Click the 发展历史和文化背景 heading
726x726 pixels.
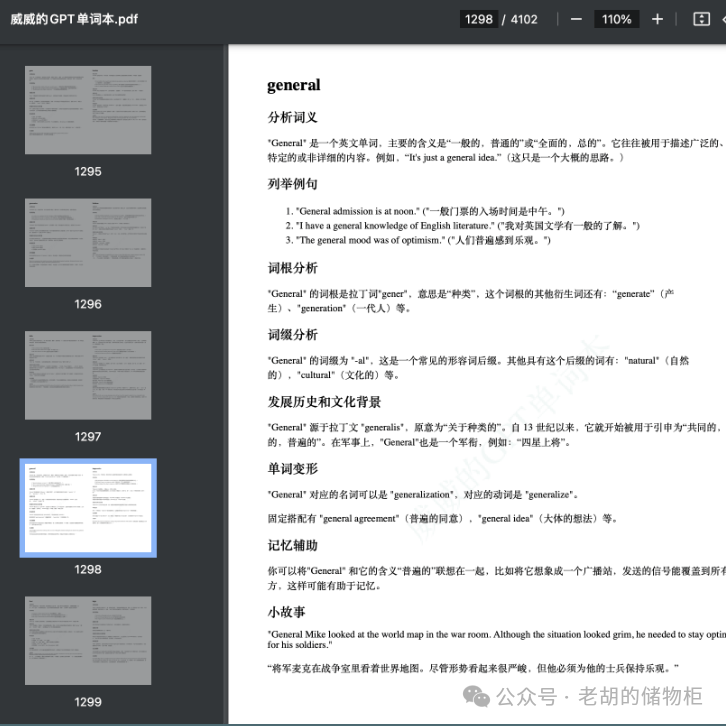(324, 401)
